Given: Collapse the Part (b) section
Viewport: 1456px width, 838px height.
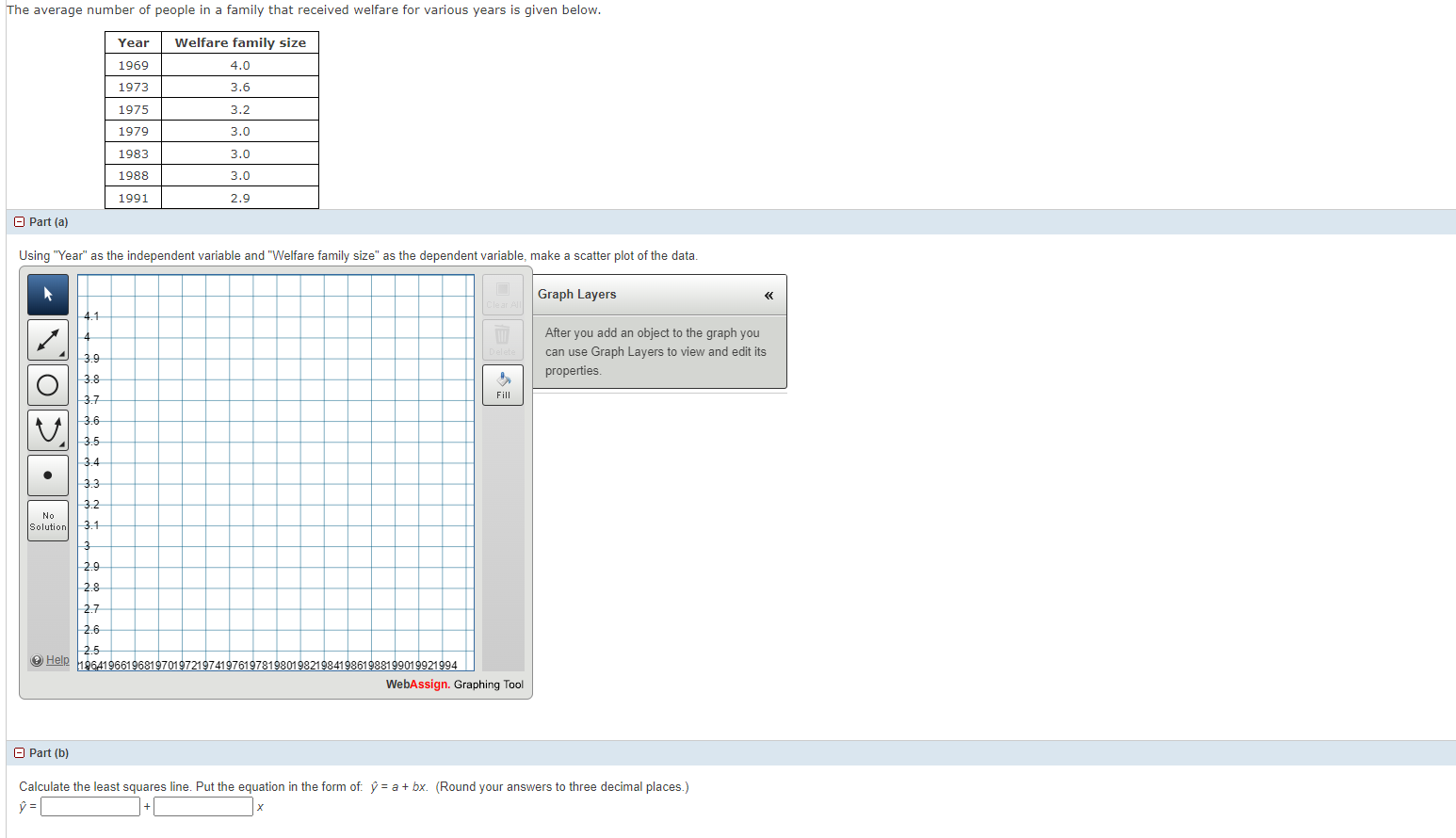Looking at the screenshot, I should tap(19, 752).
